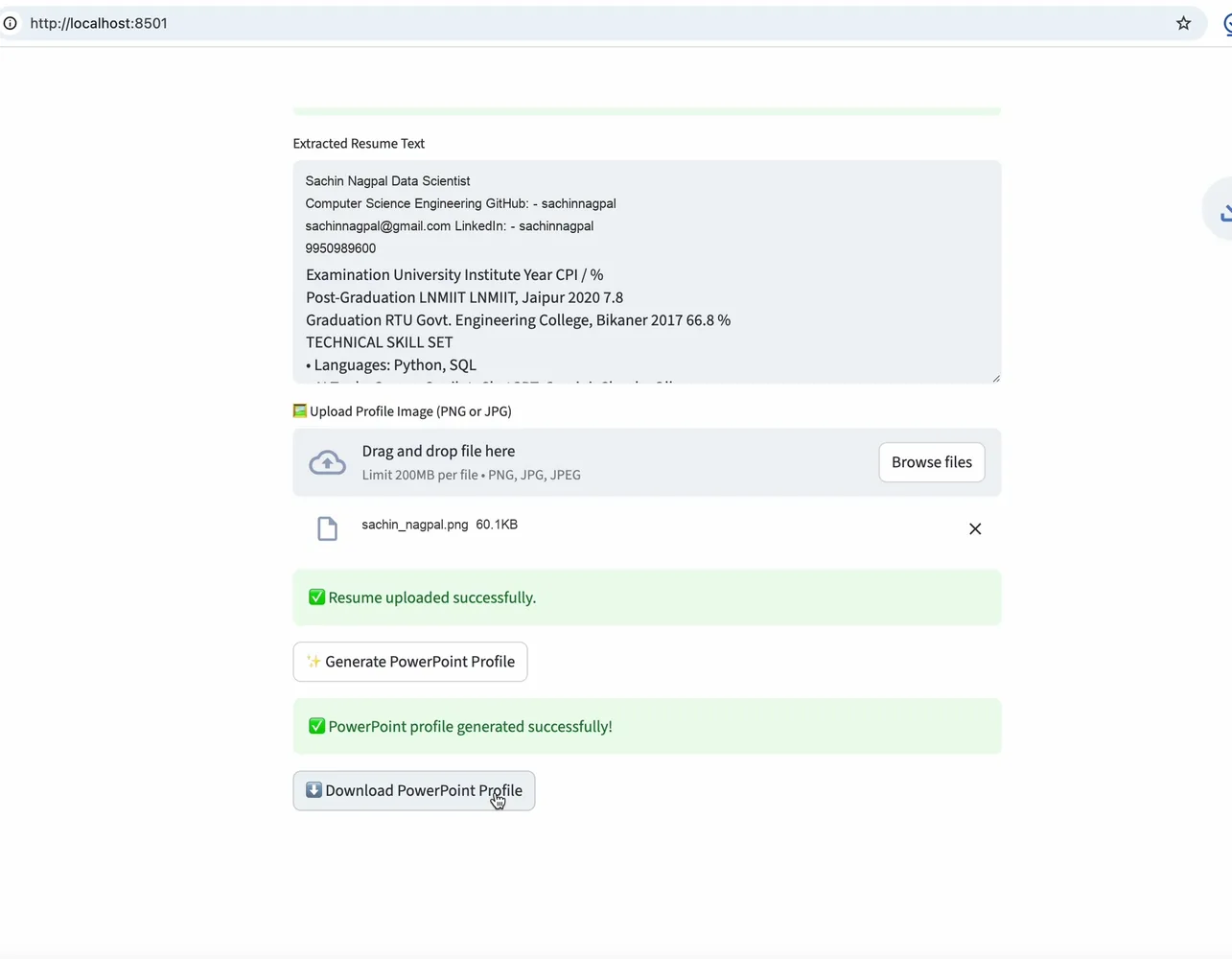The width and height of the screenshot is (1232, 959).
Task: Click the resize handle of resume text area
Action: pos(995,378)
